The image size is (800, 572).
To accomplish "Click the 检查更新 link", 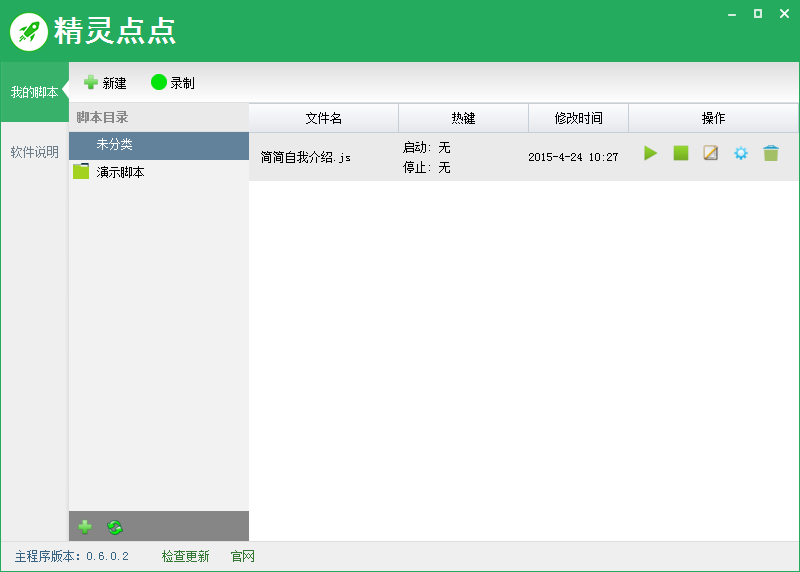I will [x=186, y=556].
